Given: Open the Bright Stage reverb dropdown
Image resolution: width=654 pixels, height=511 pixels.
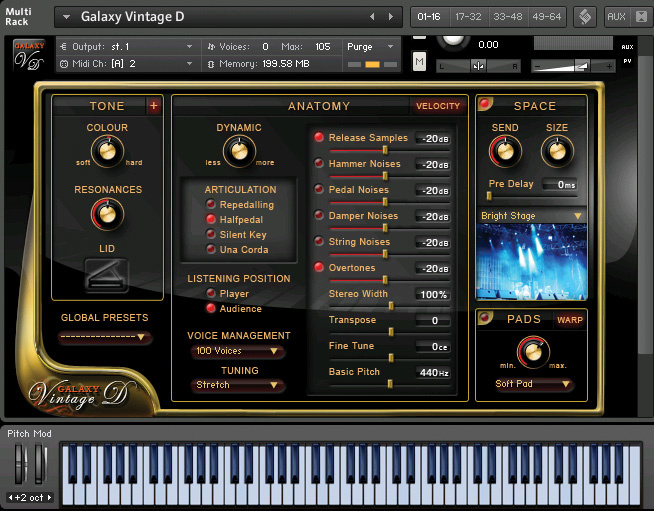Looking at the screenshot, I should click(531, 216).
